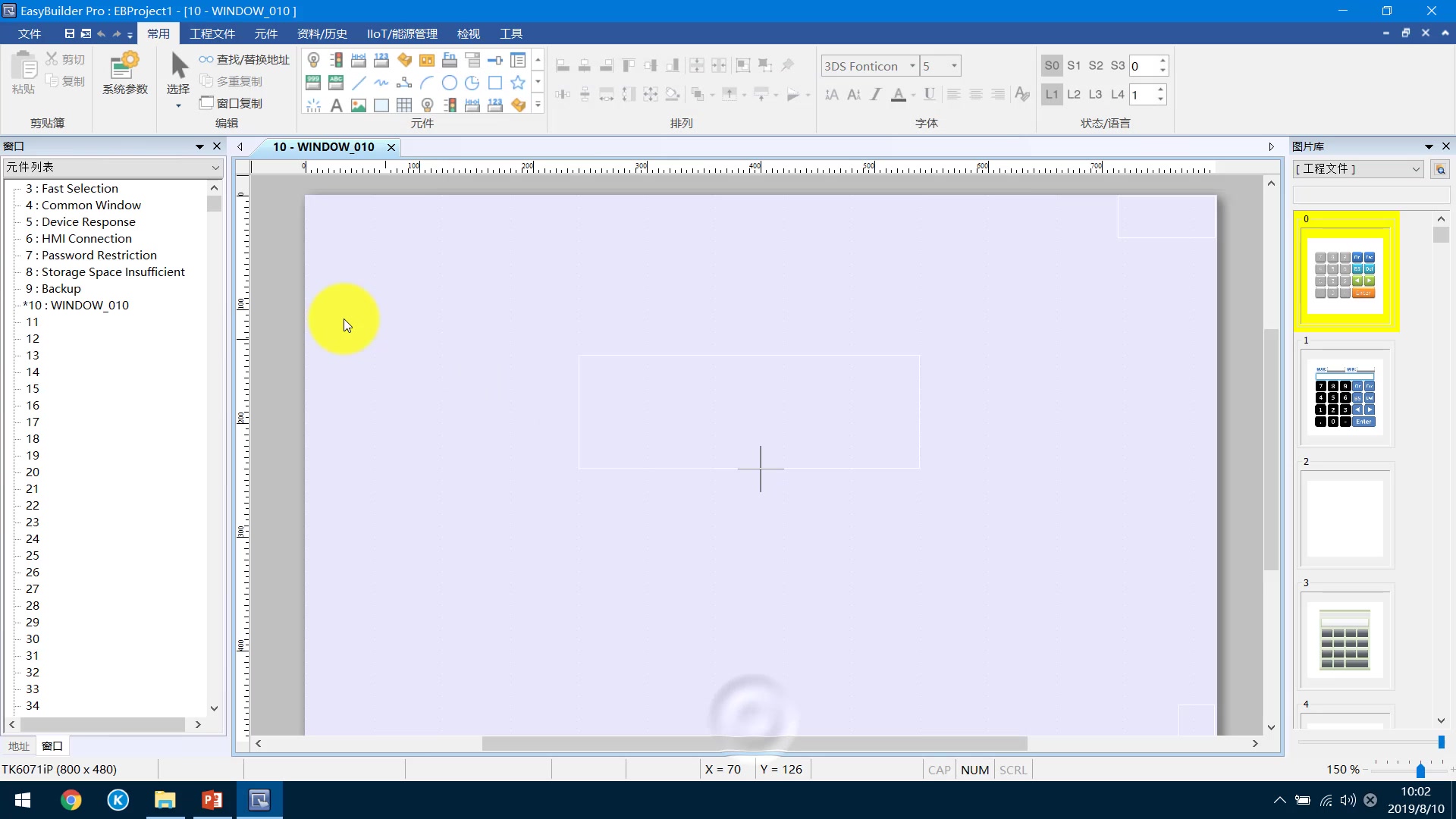Viewport: 1456px width, 819px height.
Task: Enable L1 language layer toggle
Action: click(x=1052, y=94)
